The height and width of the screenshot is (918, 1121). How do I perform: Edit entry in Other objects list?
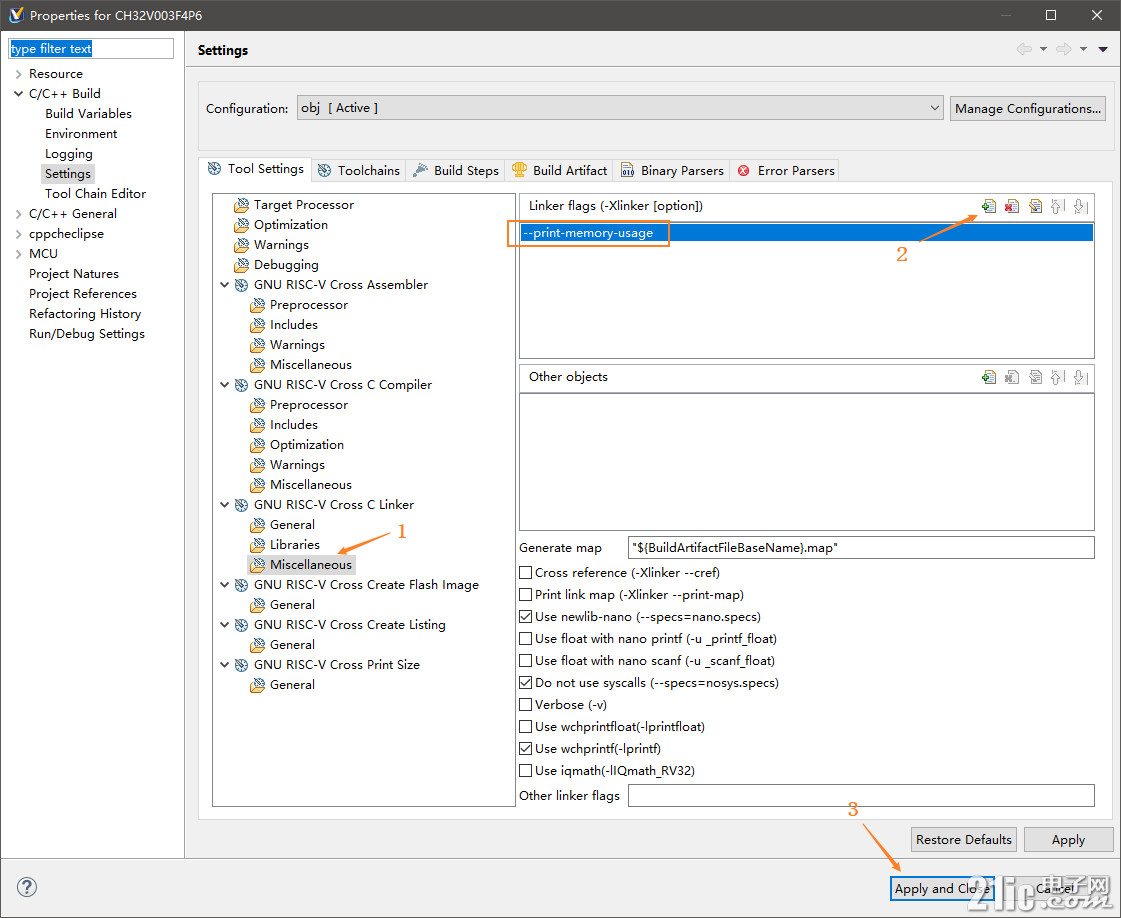pos(1035,377)
